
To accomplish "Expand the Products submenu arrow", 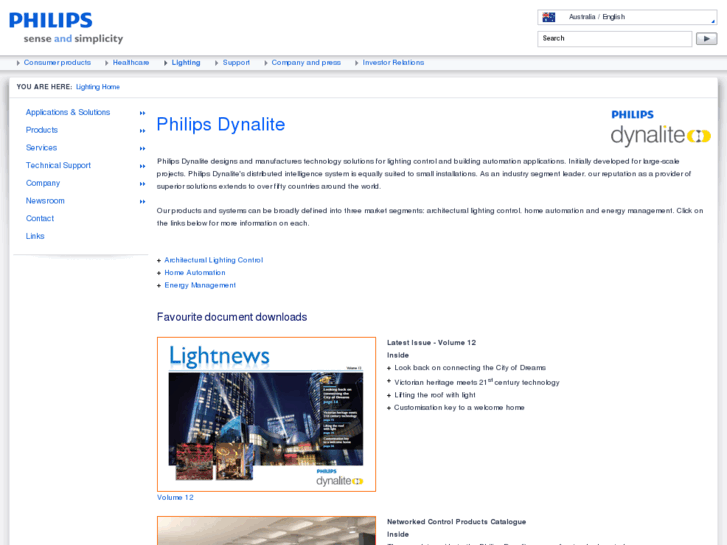I will [x=142, y=131].
